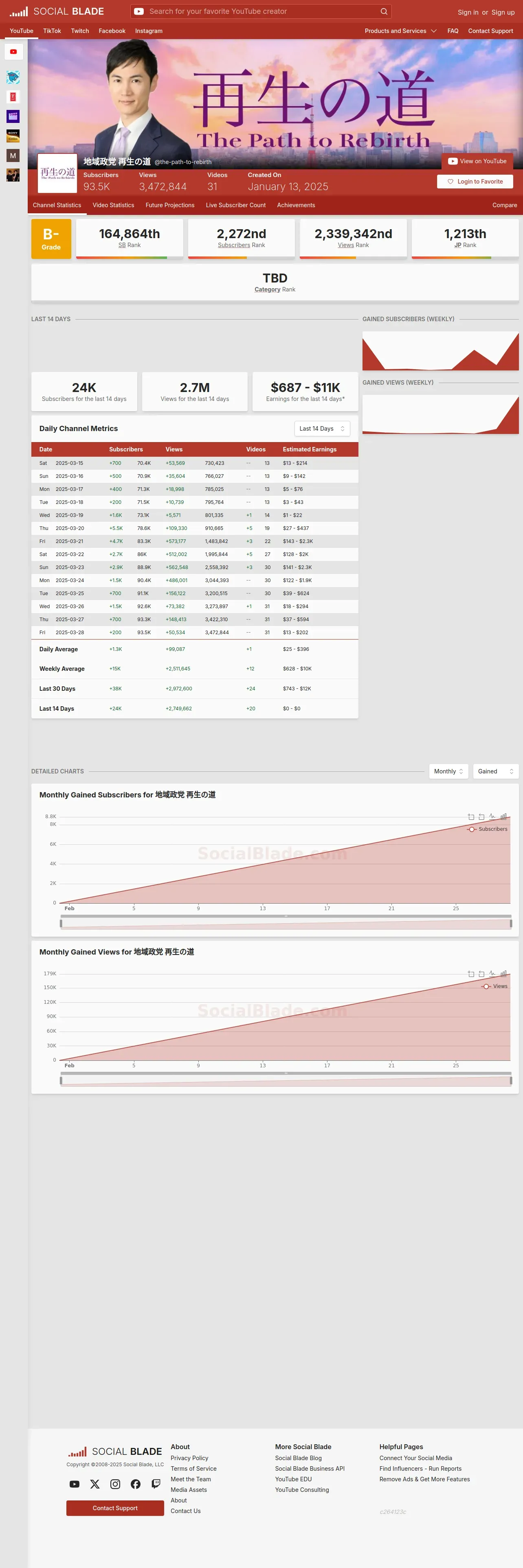Toggle the Subscribers legend series in chart

(x=487, y=829)
